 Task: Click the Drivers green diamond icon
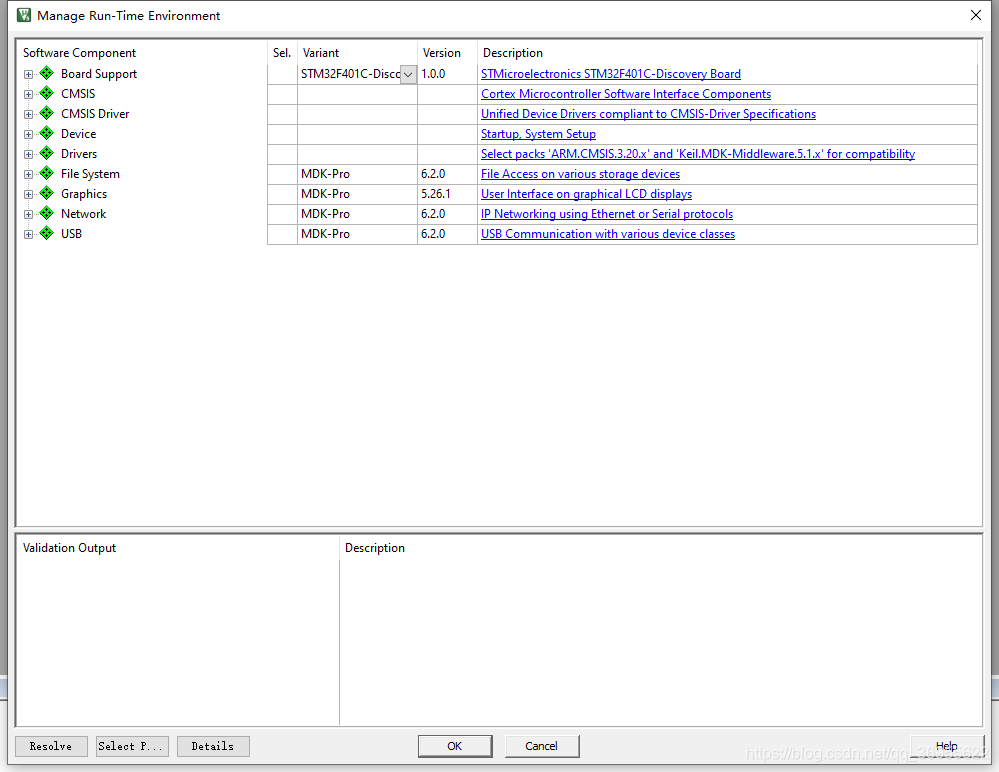47,154
